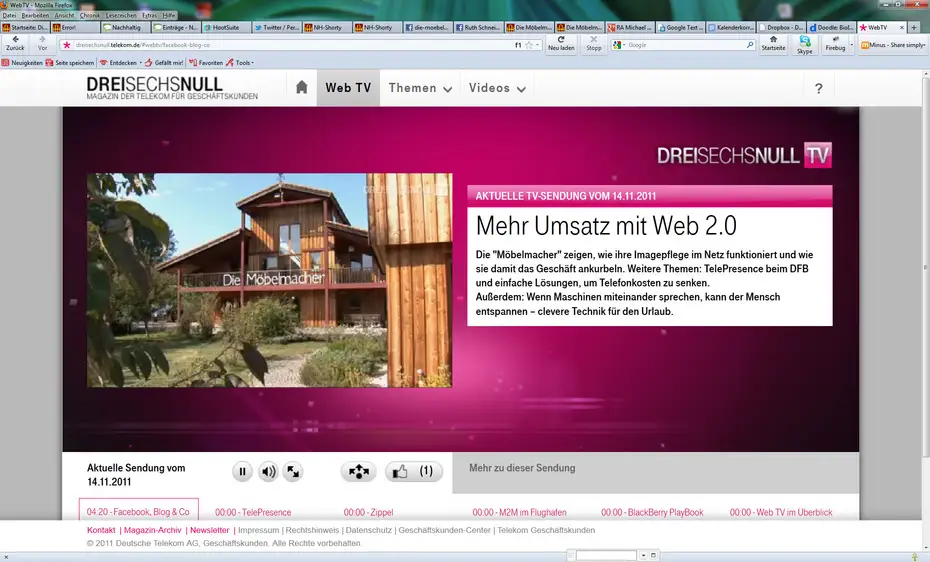The height and width of the screenshot is (562, 930).
Task: Expand the Themen dropdown menu
Action: pyautogui.click(x=420, y=88)
